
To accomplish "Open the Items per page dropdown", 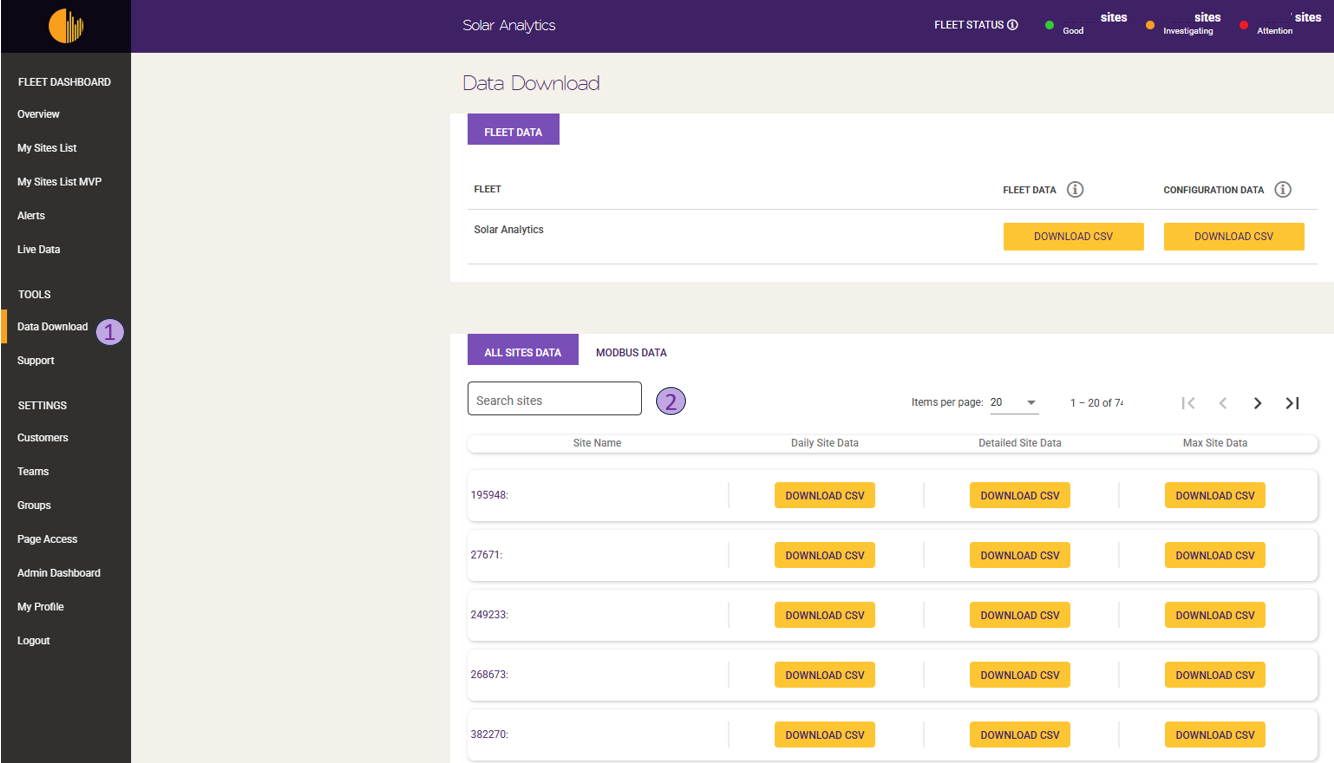I will point(1014,403).
